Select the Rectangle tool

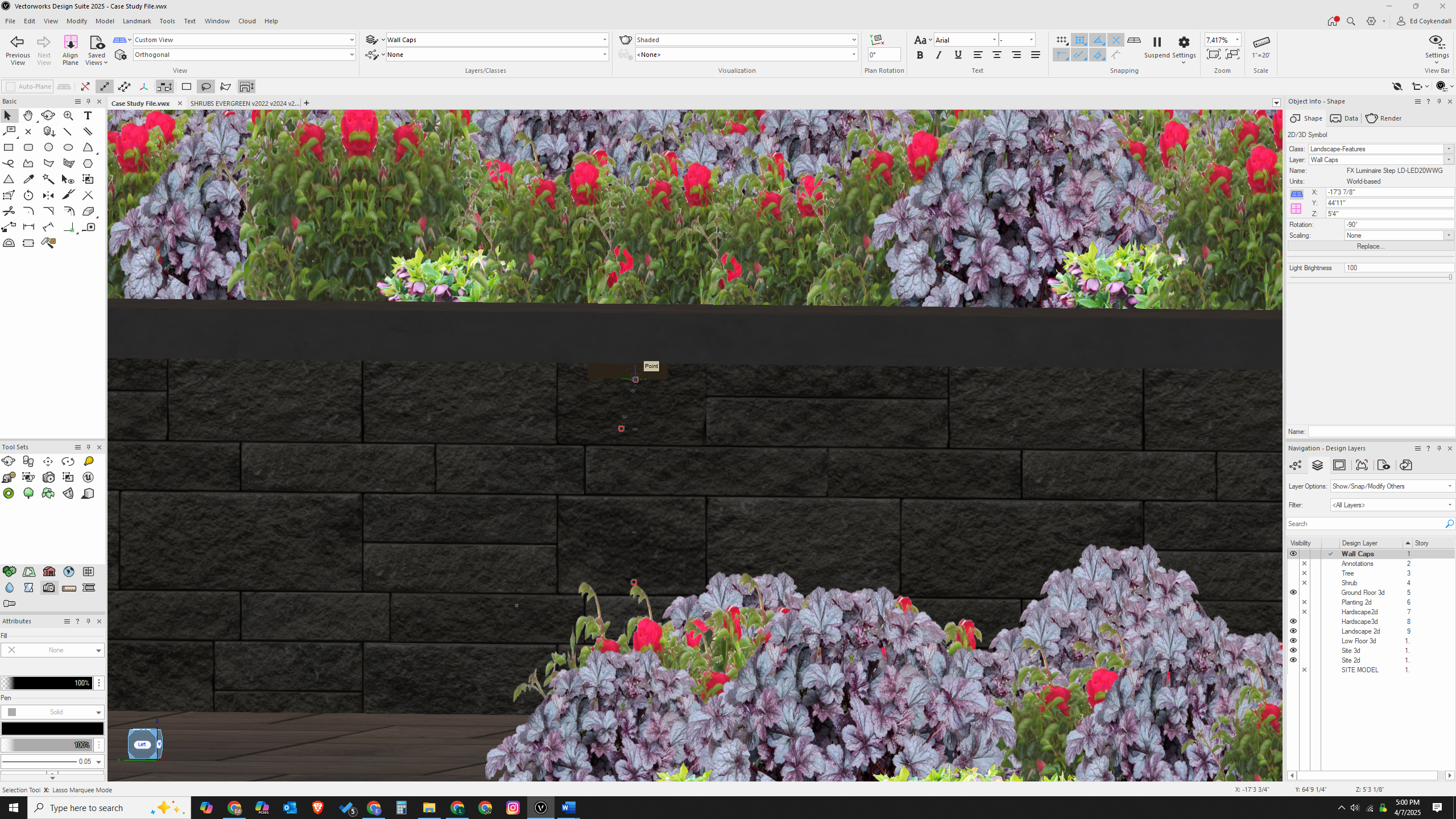(x=9, y=147)
